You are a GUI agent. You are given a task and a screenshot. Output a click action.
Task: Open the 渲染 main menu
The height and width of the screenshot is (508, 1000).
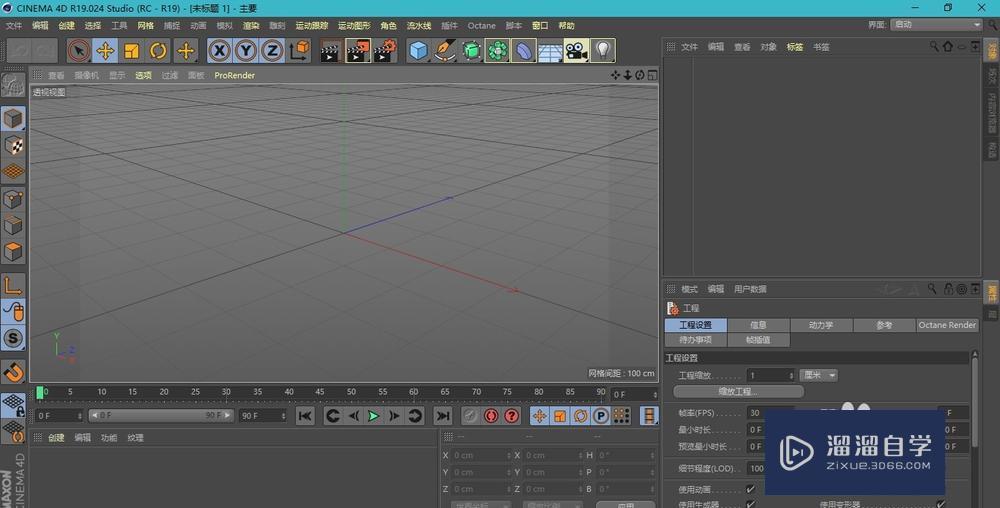coord(251,25)
